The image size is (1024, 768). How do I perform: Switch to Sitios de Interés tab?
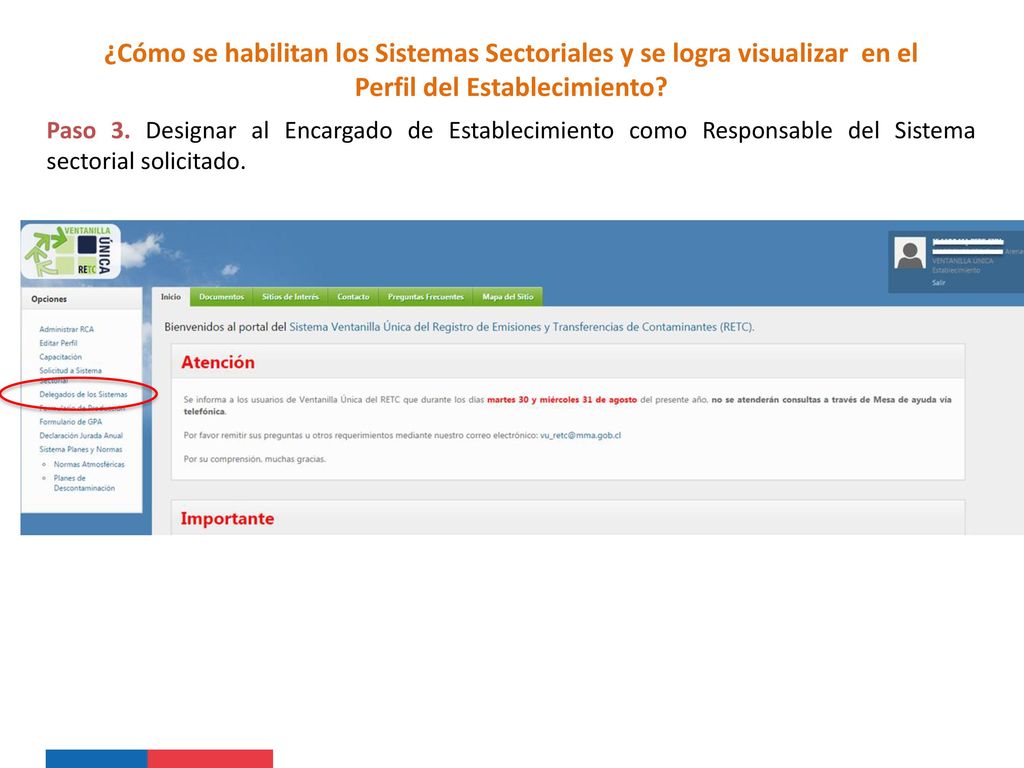pyautogui.click(x=291, y=296)
